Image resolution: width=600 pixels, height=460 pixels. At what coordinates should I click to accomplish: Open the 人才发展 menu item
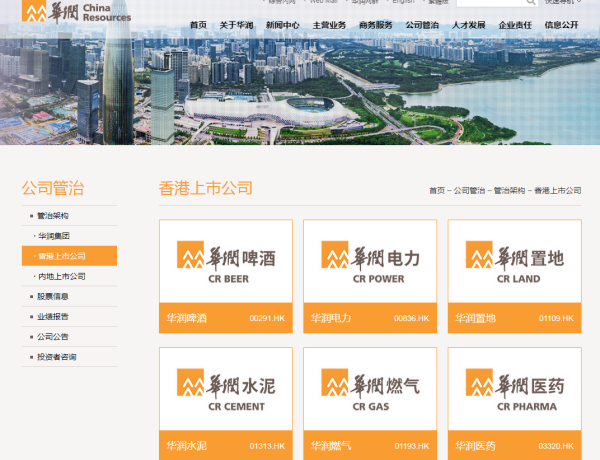[x=469, y=25]
